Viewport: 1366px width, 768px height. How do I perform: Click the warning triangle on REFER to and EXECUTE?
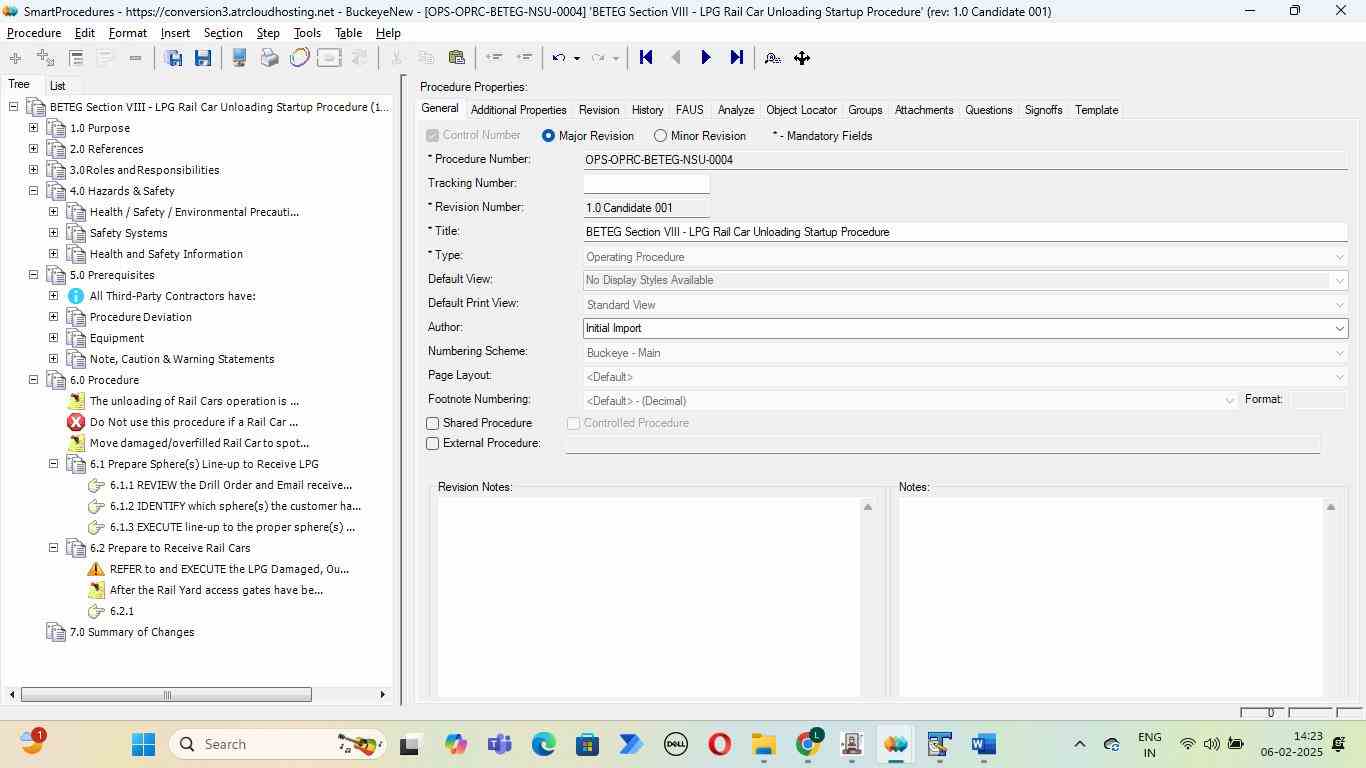click(x=96, y=569)
